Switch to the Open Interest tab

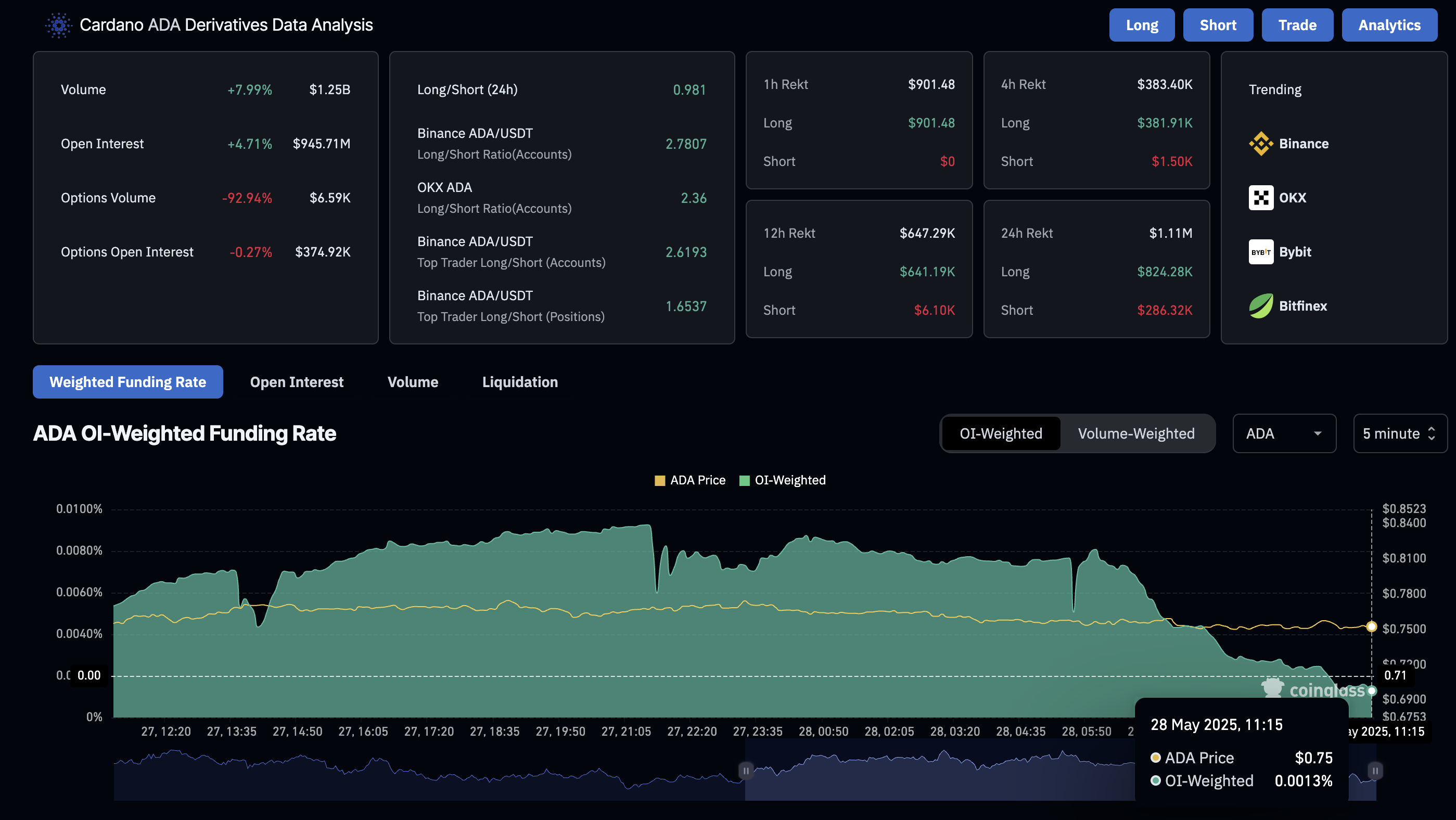pyautogui.click(x=296, y=382)
